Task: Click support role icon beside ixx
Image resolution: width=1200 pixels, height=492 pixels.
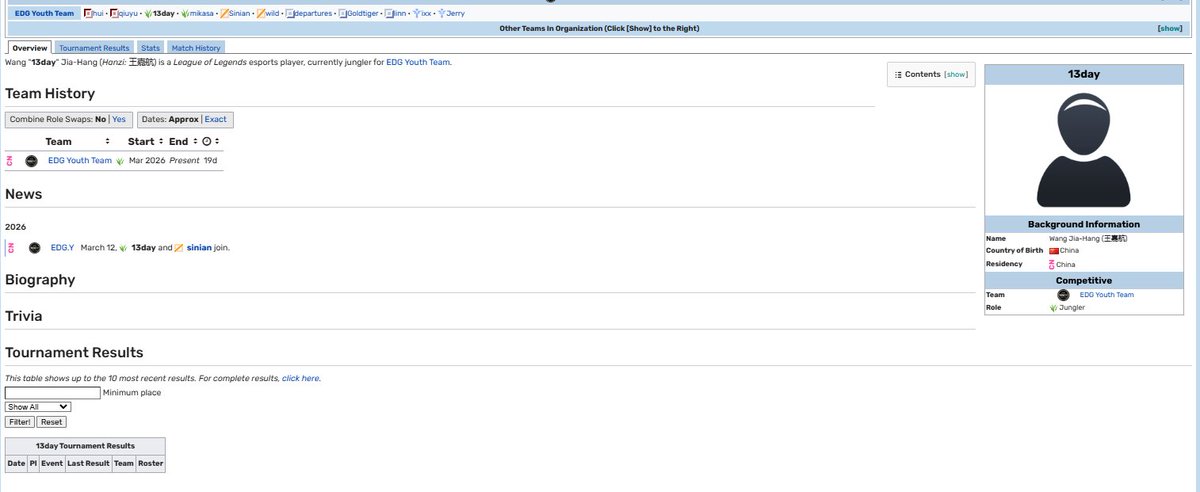Action: pyautogui.click(x=416, y=13)
